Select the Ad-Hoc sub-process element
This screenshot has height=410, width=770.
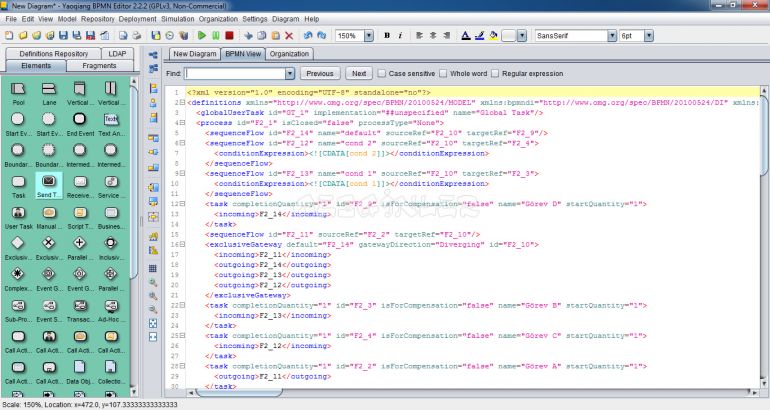(x=111, y=309)
